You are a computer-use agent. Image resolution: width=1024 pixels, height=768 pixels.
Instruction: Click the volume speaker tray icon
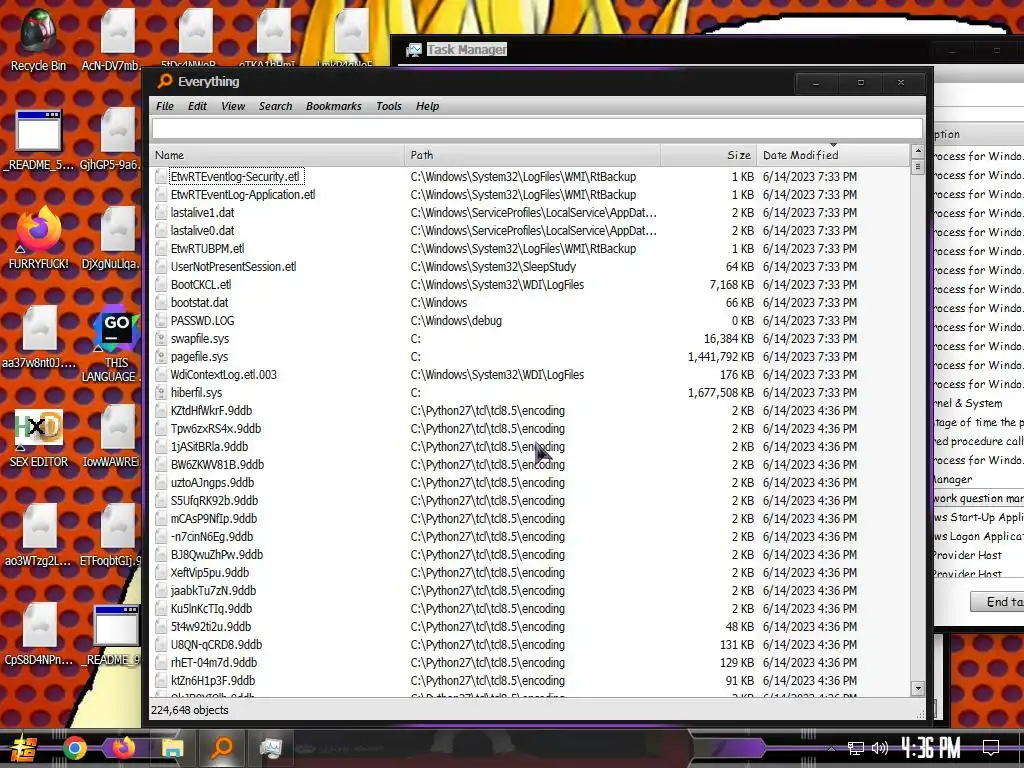[x=880, y=748]
